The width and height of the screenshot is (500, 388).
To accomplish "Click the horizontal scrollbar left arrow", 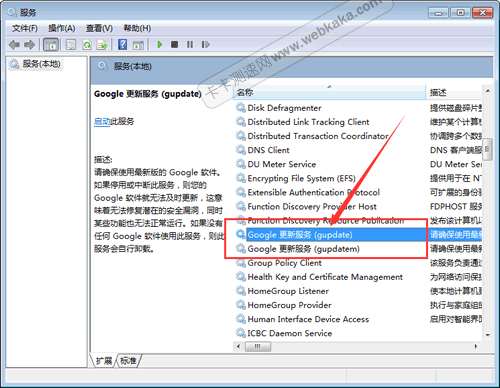I will coord(238,347).
